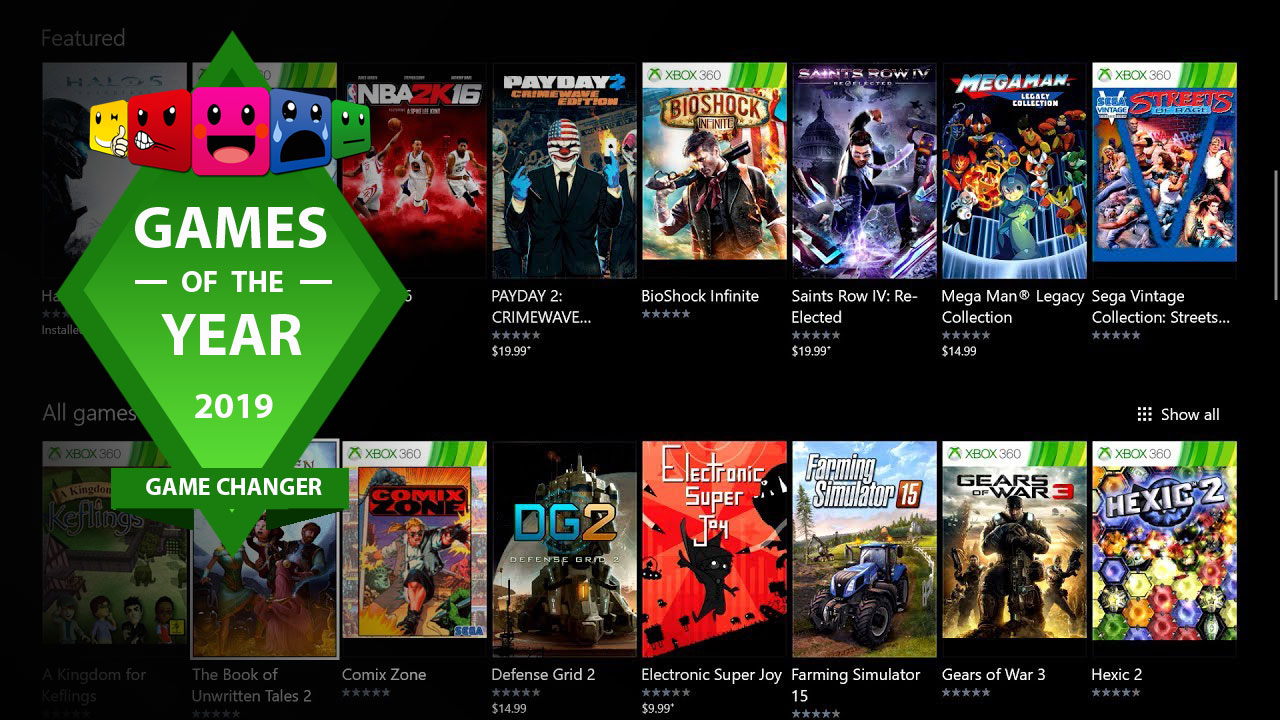Select the Hexic 2 game tile
The height and width of the screenshot is (720, 1280).
(x=1164, y=549)
